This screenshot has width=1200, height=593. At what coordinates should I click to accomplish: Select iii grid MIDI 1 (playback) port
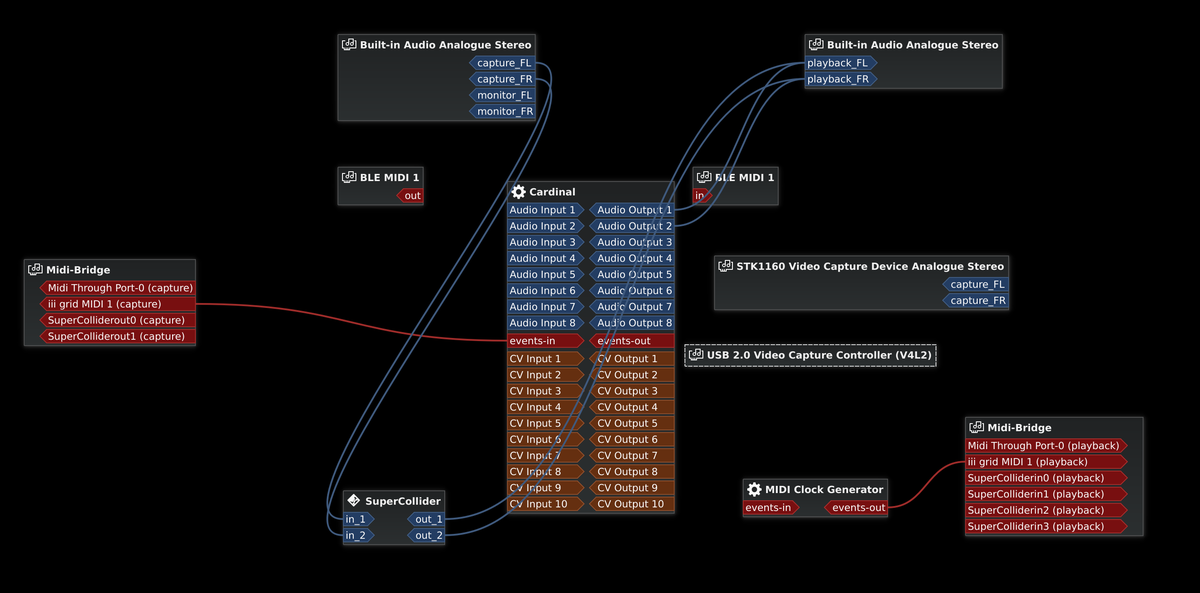click(1046, 462)
